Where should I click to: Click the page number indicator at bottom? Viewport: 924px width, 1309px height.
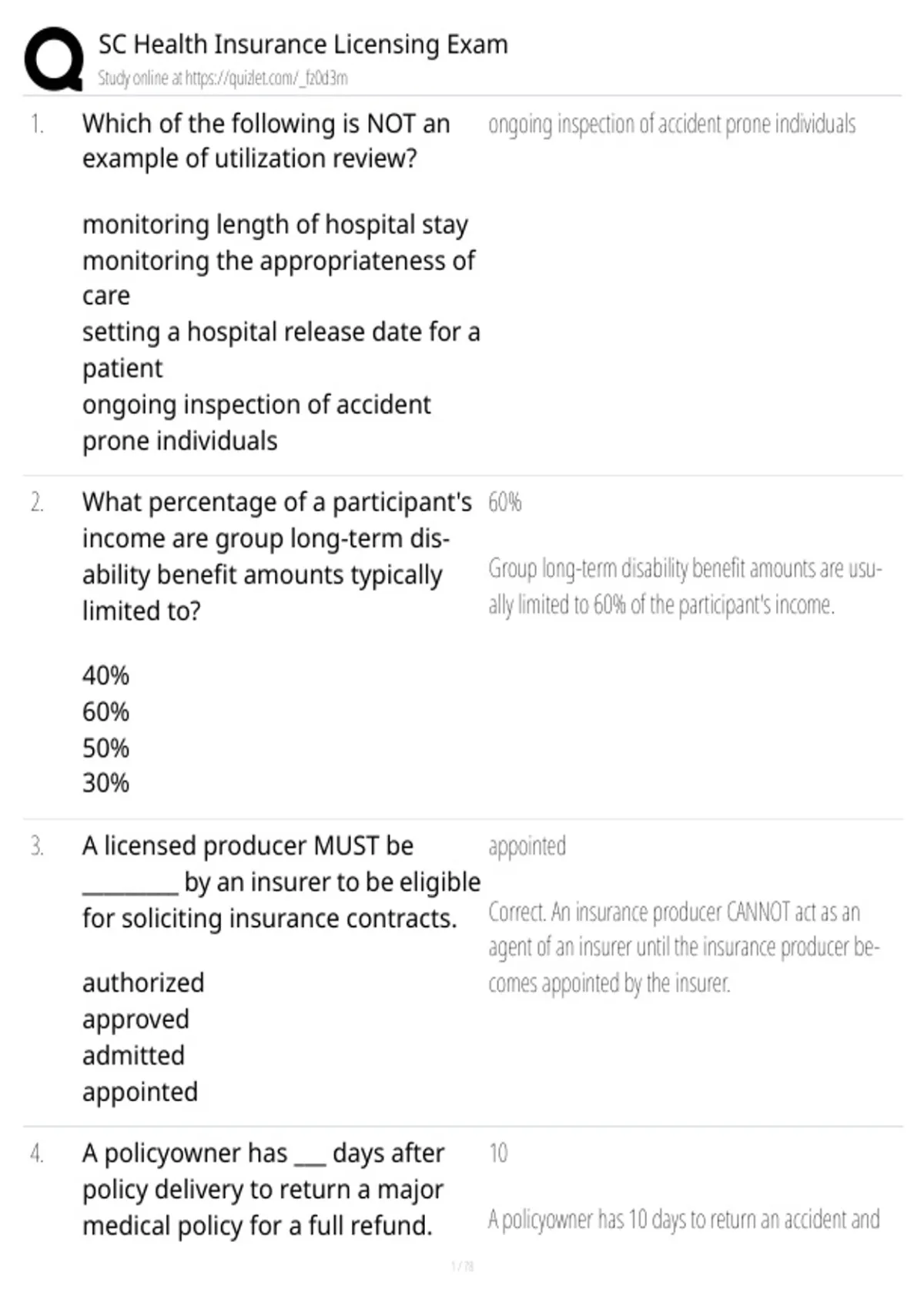tap(462, 1266)
